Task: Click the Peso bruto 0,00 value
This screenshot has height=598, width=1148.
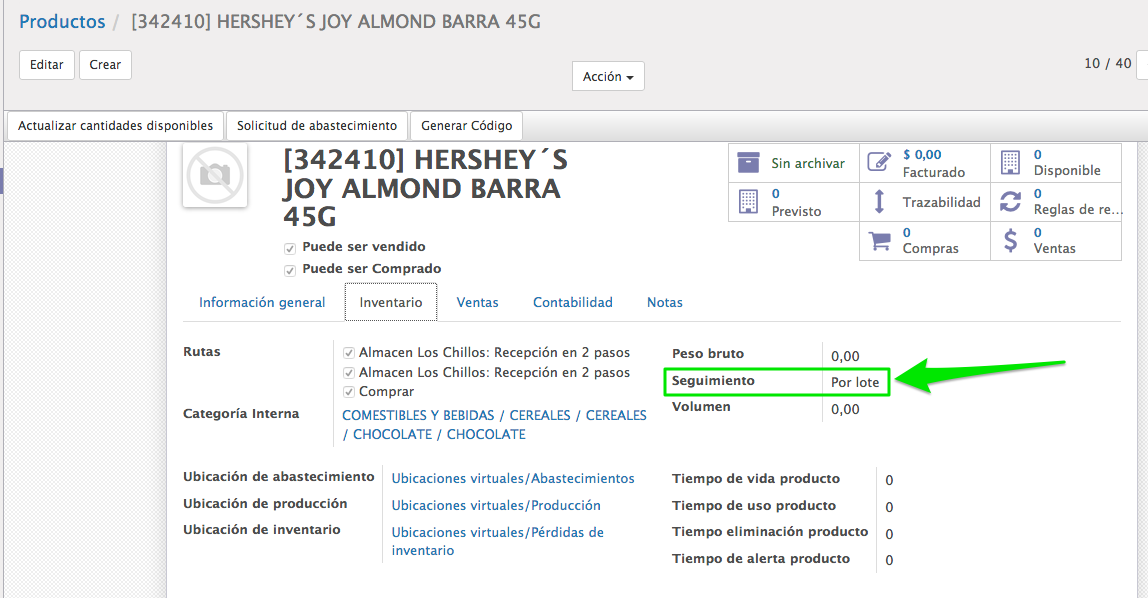Action: pos(845,356)
